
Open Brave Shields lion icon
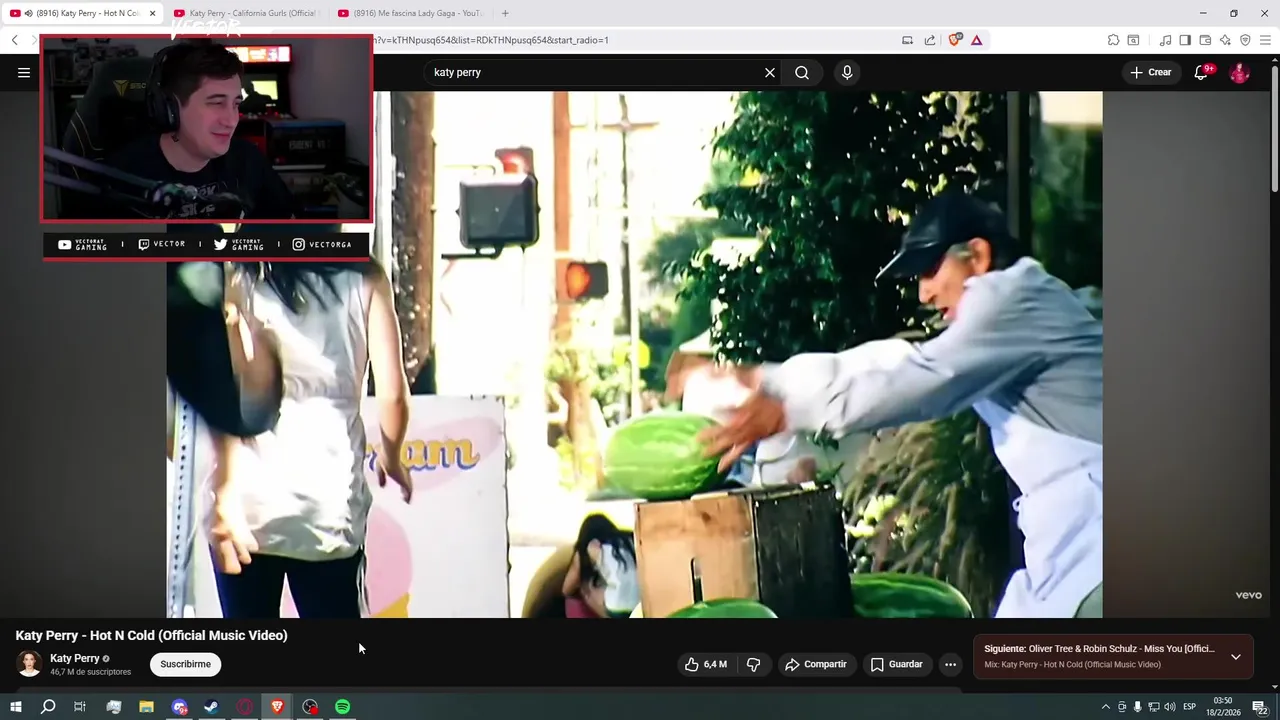tap(955, 40)
